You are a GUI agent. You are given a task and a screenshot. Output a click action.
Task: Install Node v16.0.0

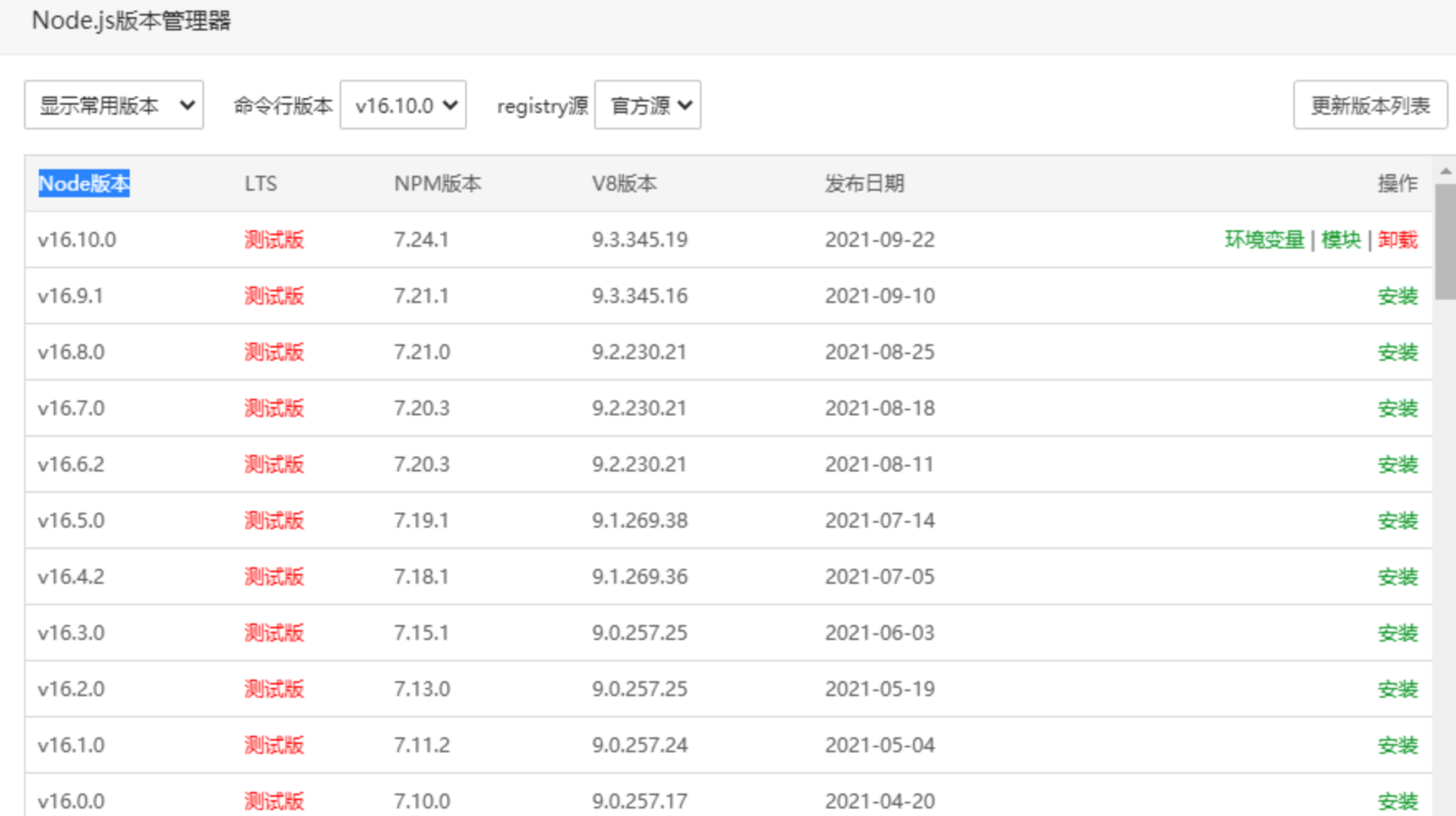coord(1398,801)
